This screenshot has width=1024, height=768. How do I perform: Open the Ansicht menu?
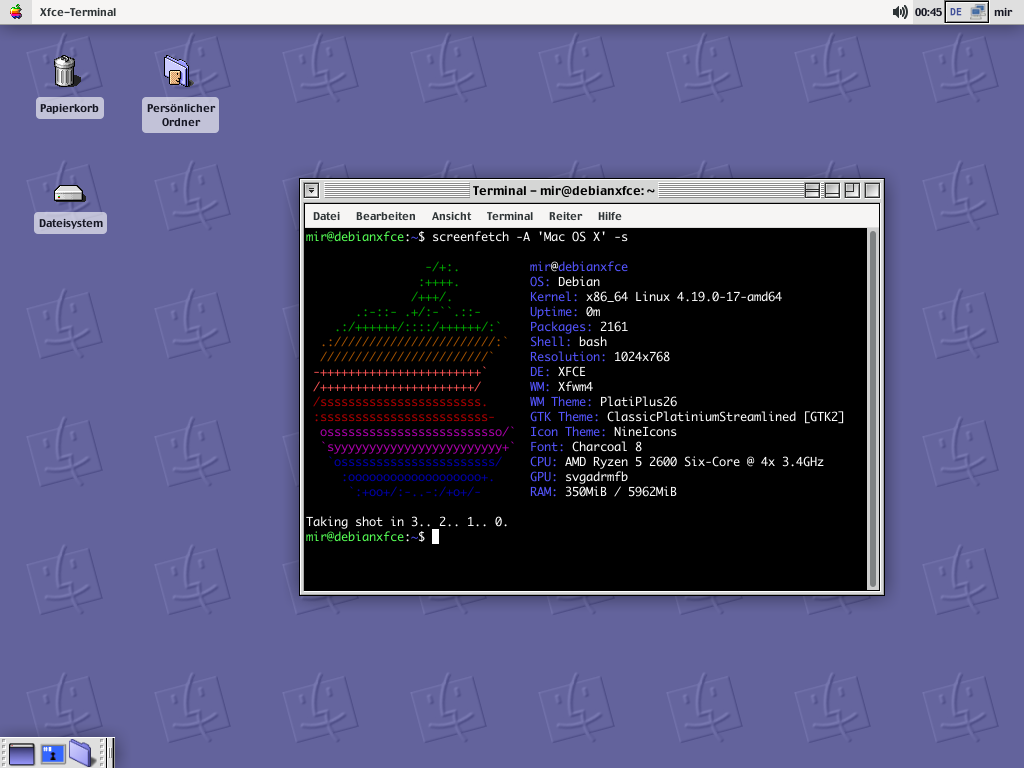tap(451, 216)
